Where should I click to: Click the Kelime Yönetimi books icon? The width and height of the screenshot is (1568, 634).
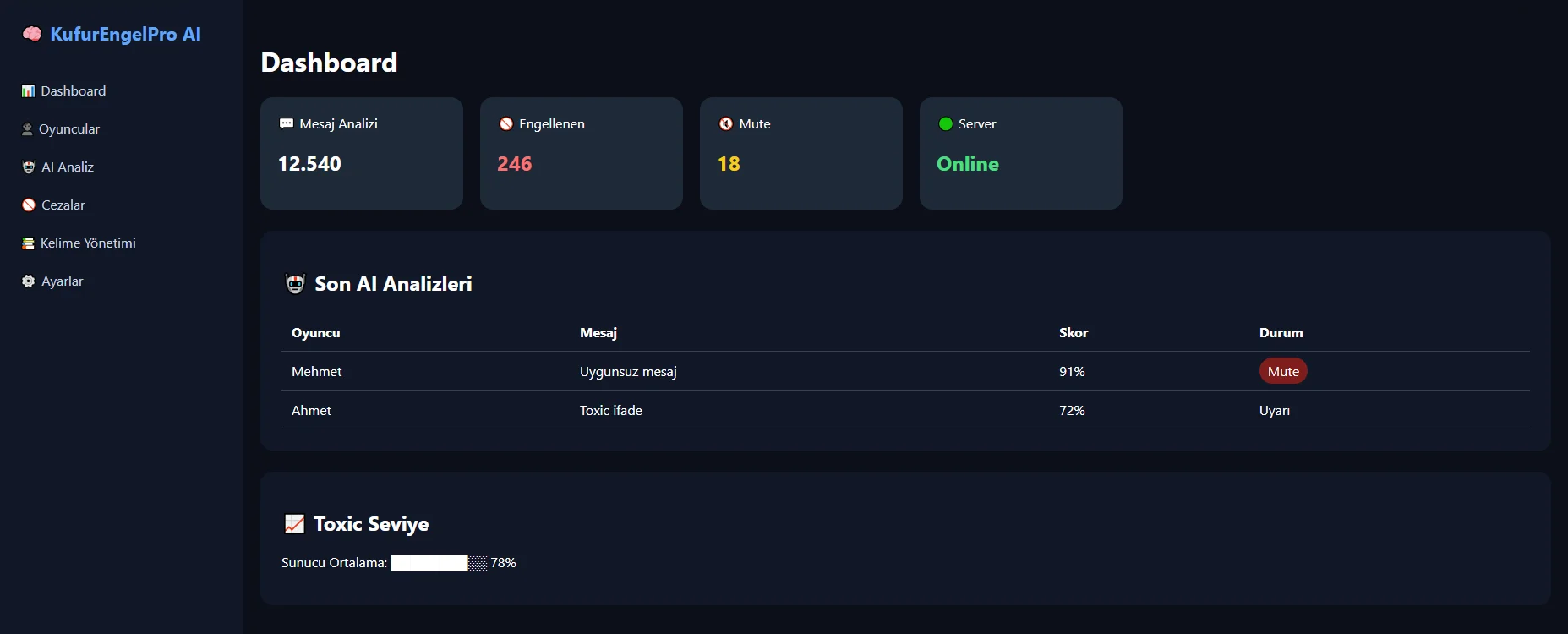point(28,243)
